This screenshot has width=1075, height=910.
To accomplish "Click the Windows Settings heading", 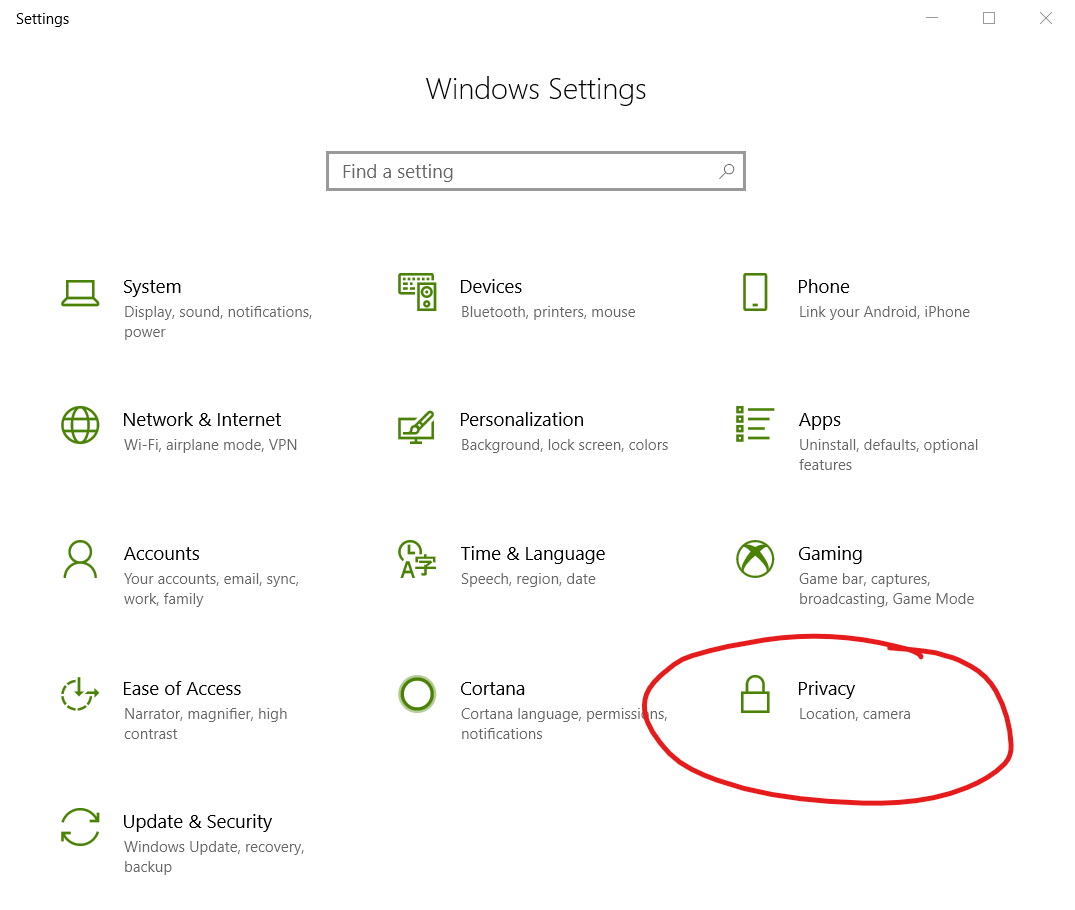I will (535, 89).
